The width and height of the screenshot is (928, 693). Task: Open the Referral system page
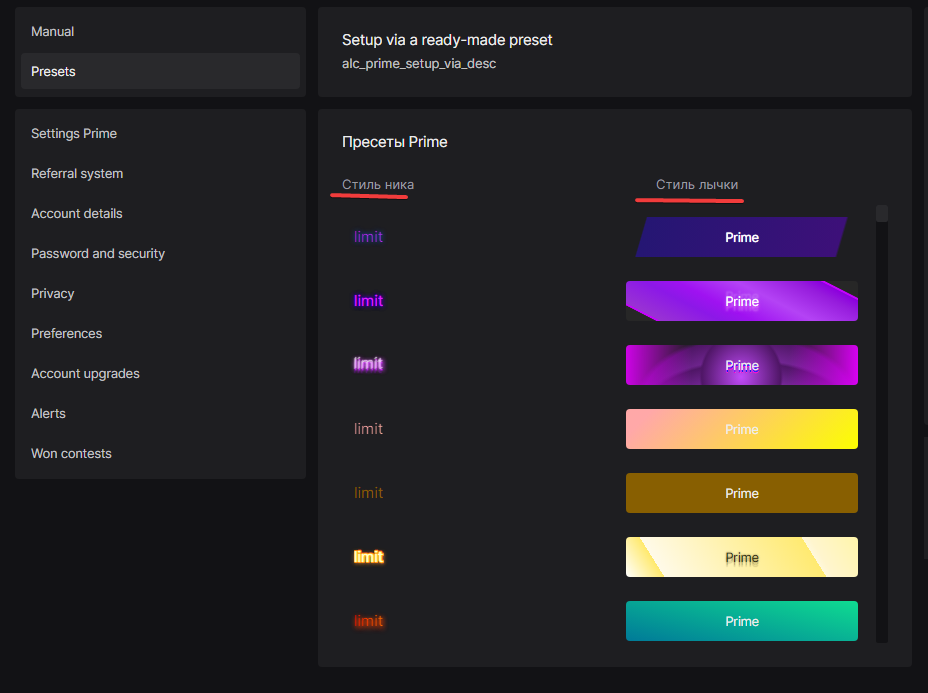click(77, 174)
